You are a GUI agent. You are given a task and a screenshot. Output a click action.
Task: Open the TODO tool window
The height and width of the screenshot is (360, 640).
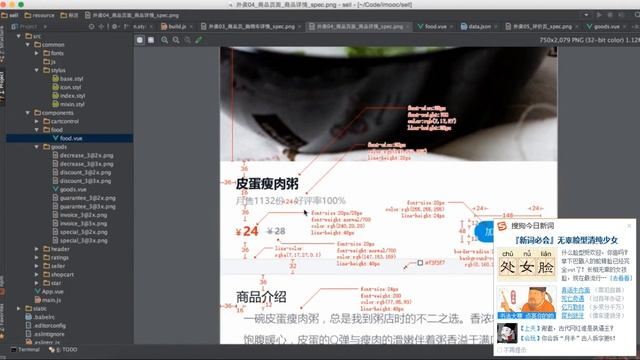tap(63, 349)
